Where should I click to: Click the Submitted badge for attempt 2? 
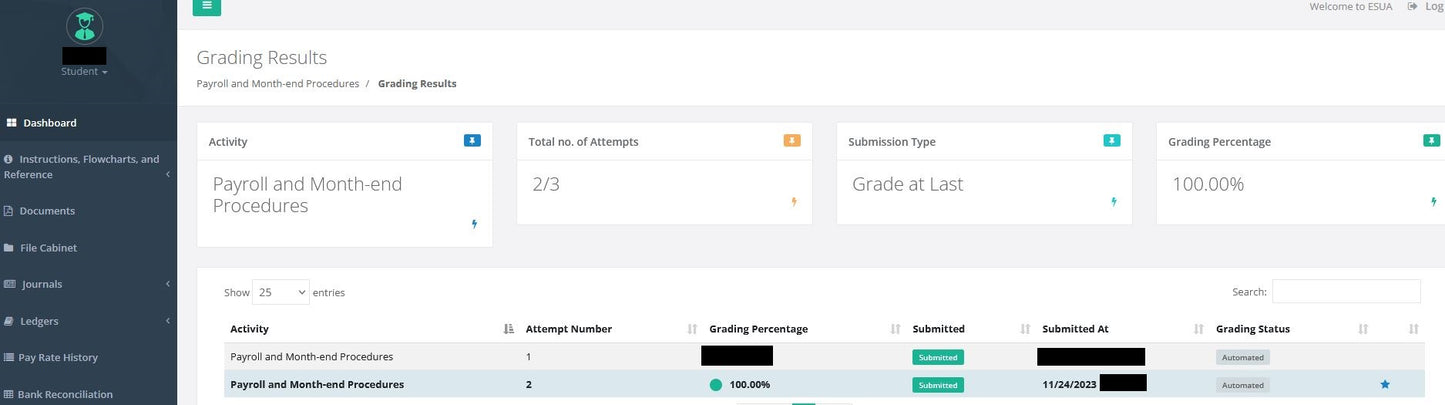click(x=938, y=385)
